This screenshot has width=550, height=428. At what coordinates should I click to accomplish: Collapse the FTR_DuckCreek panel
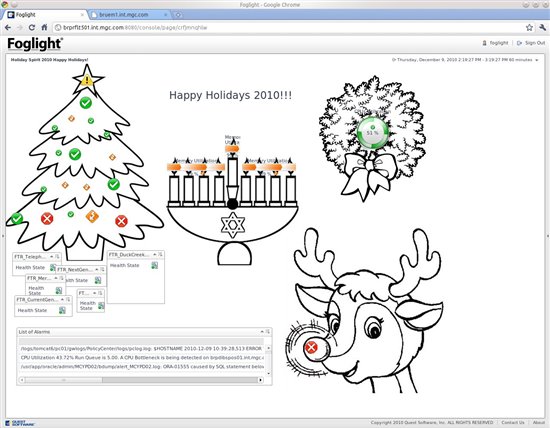(x=155, y=254)
